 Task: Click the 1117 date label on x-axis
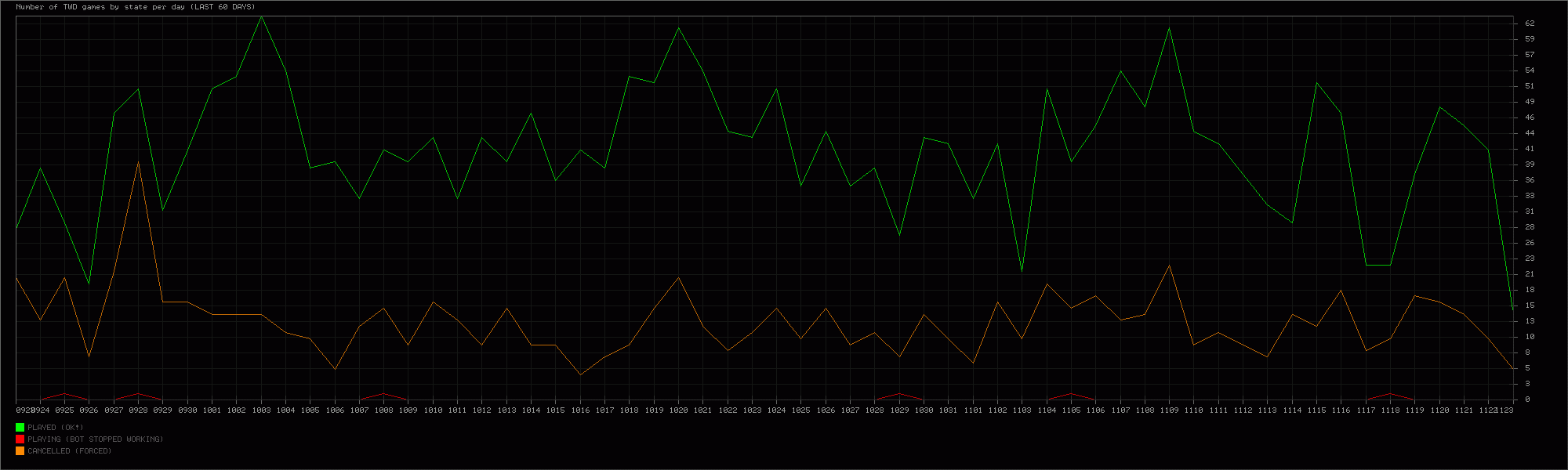[1366, 410]
